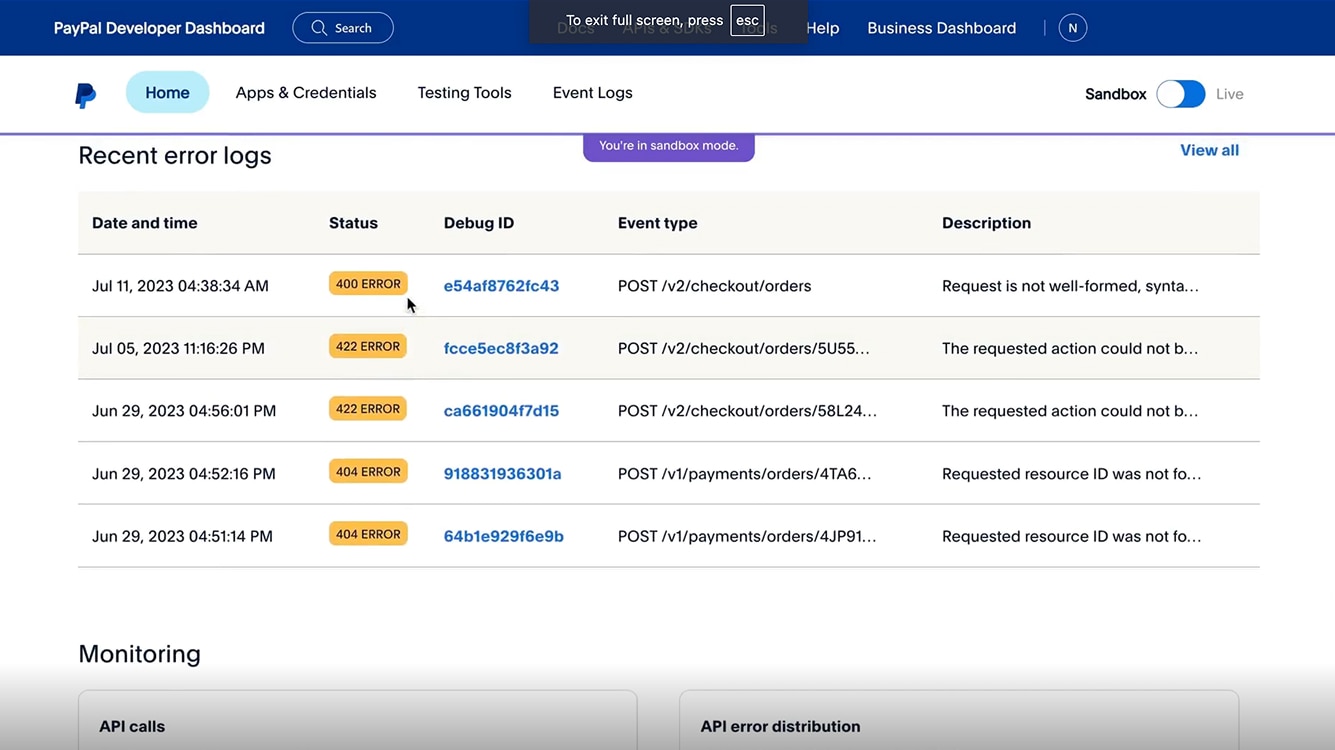Click the Status column header
This screenshot has width=1335, height=750.
pos(353,223)
